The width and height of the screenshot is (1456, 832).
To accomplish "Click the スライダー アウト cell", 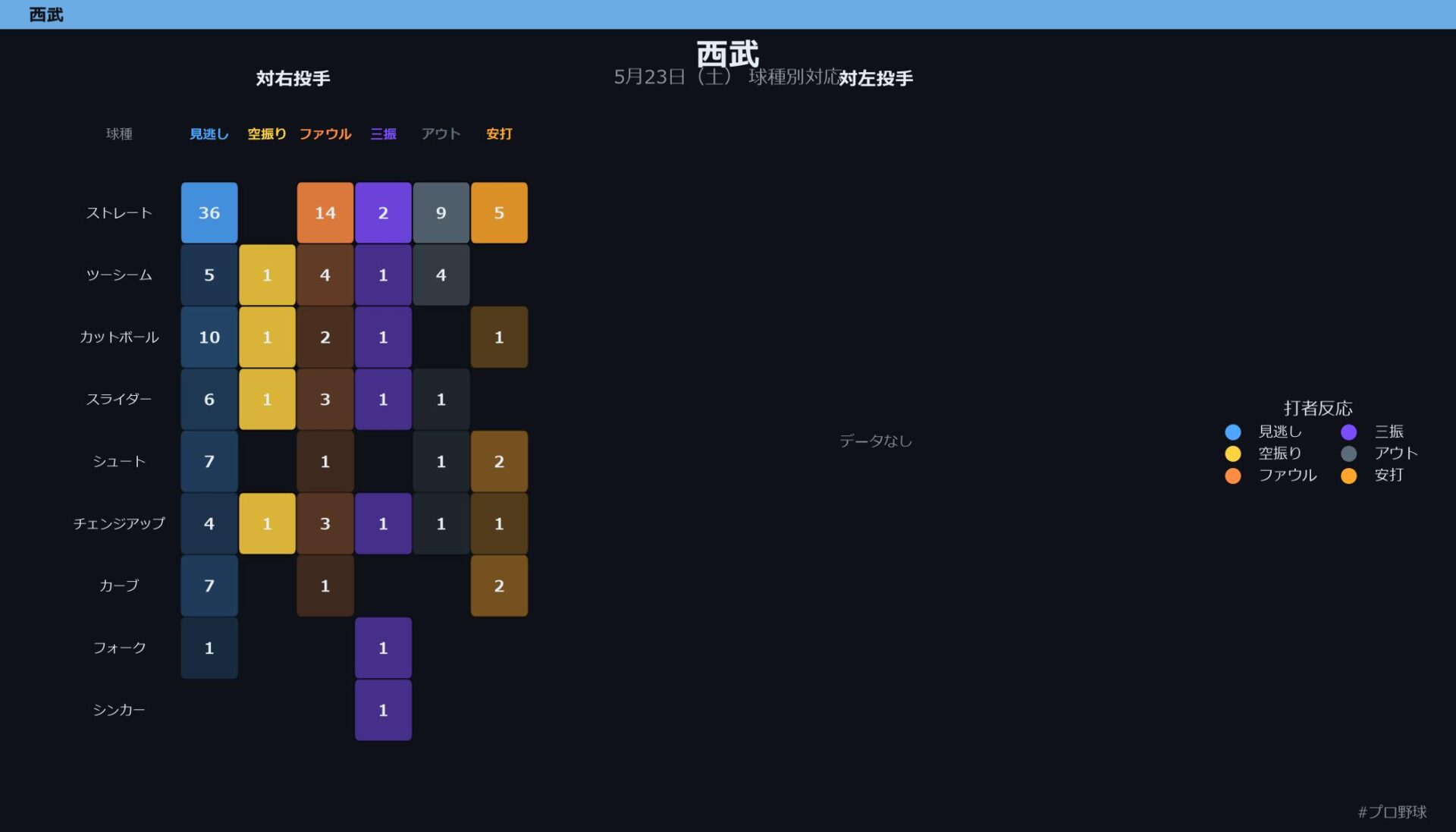I will pyautogui.click(x=441, y=400).
